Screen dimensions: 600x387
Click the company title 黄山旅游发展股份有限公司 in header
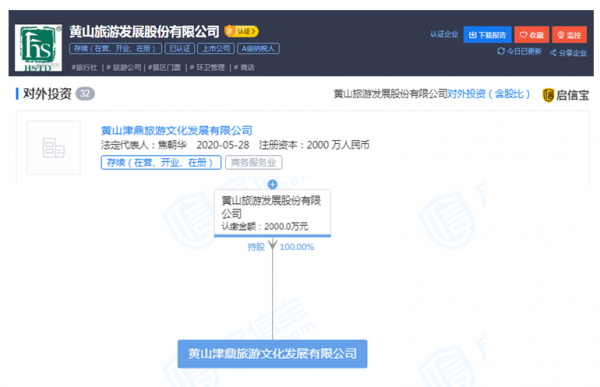[144, 31]
